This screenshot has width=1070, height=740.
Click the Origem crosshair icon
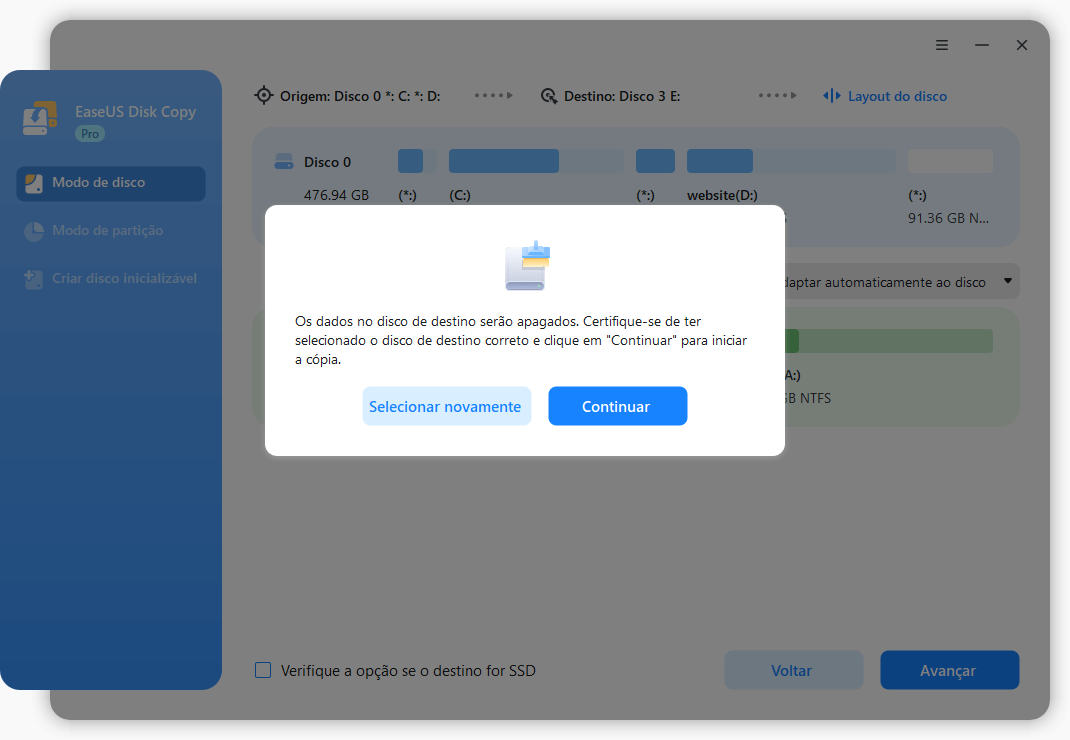click(x=264, y=95)
